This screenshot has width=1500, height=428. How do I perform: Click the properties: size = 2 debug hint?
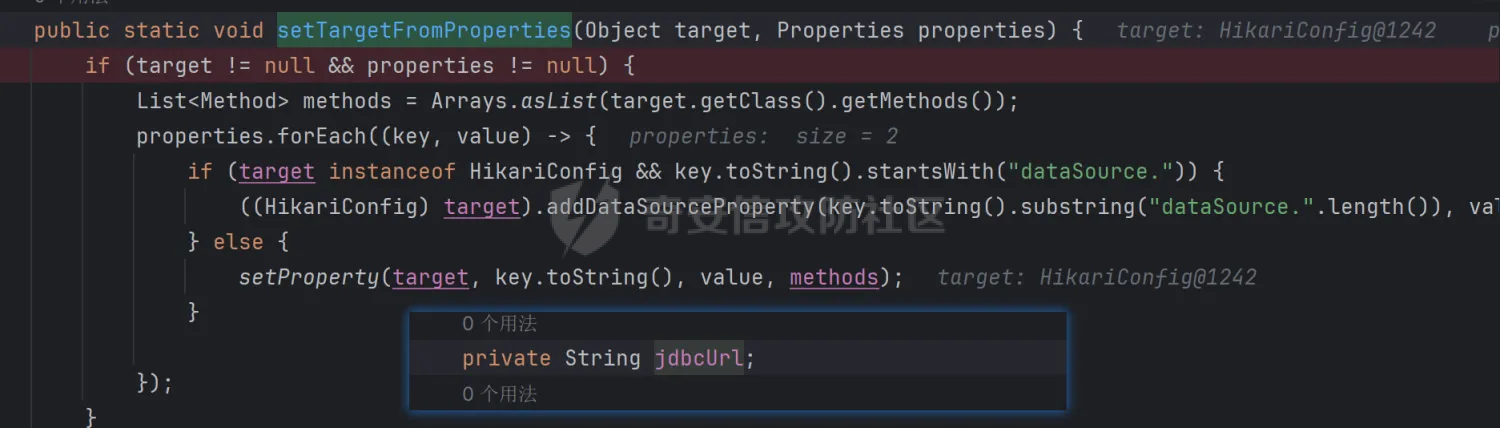(763, 136)
